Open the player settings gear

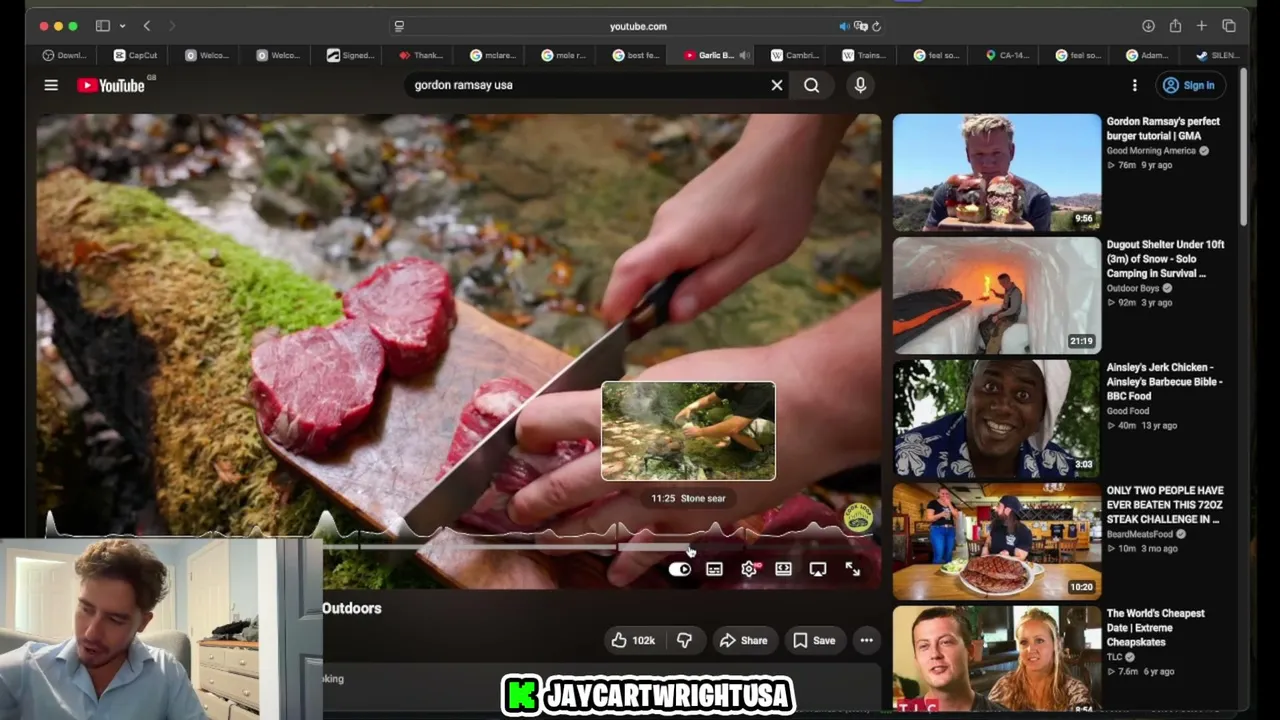749,569
